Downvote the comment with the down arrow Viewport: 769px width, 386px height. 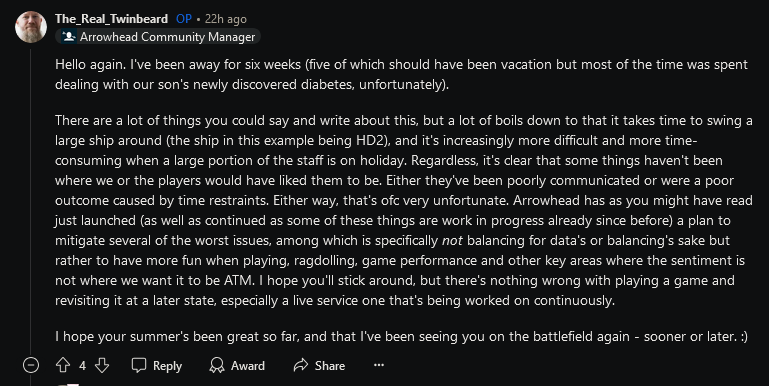coord(102,365)
